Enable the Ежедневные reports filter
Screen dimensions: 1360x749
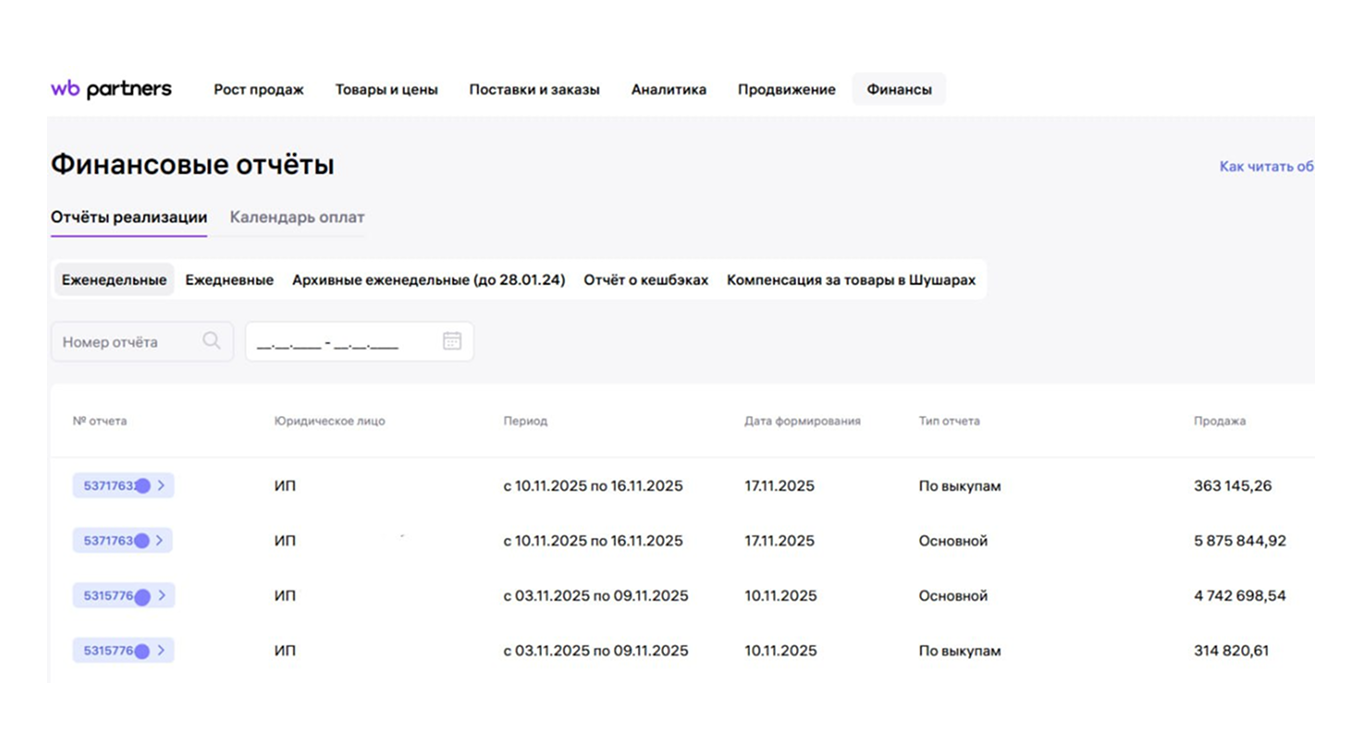pos(229,280)
